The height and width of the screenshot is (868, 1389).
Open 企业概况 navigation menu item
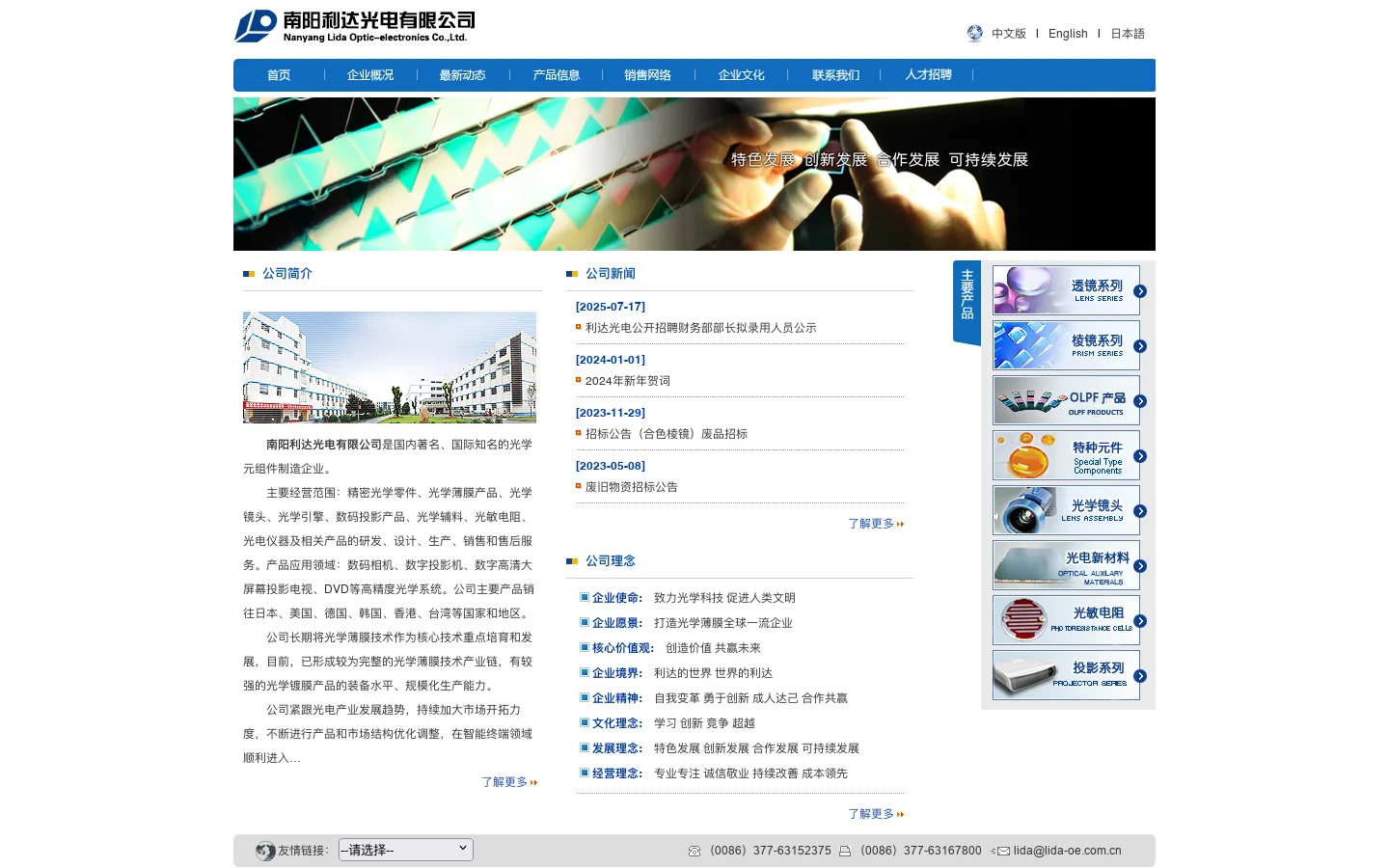point(370,75)
